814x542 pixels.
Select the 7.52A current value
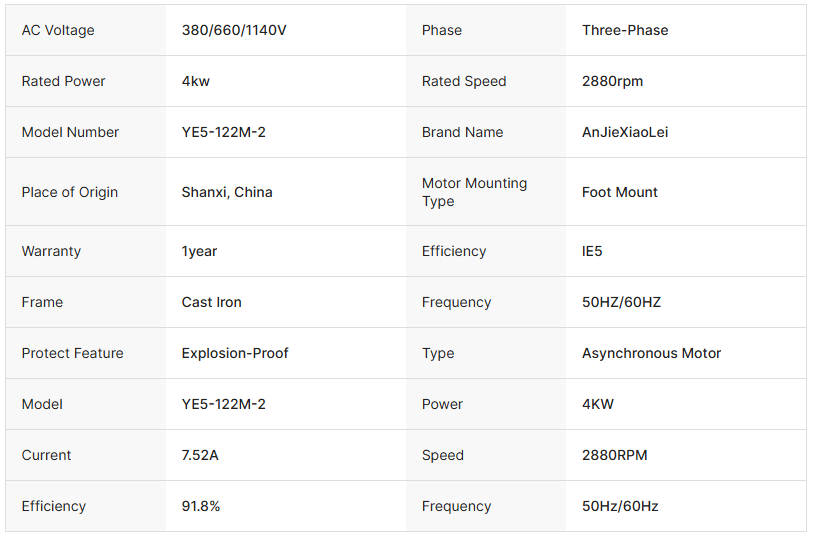point(200,455)
